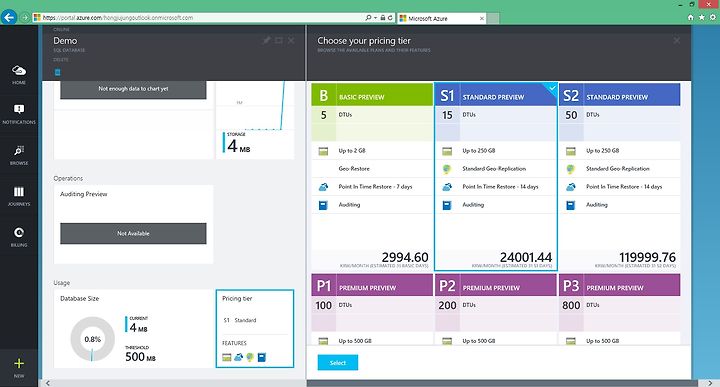Image resolution: width=720 pixels, height=387 pixels.
Task: Close the Microsoft Azure browser tab
Action: tap(481, 18)
